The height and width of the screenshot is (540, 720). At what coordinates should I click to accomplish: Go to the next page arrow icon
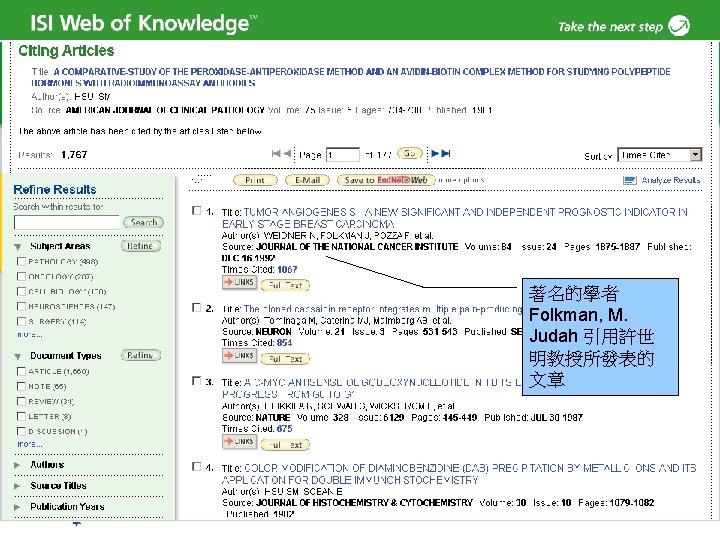[435, 153]
